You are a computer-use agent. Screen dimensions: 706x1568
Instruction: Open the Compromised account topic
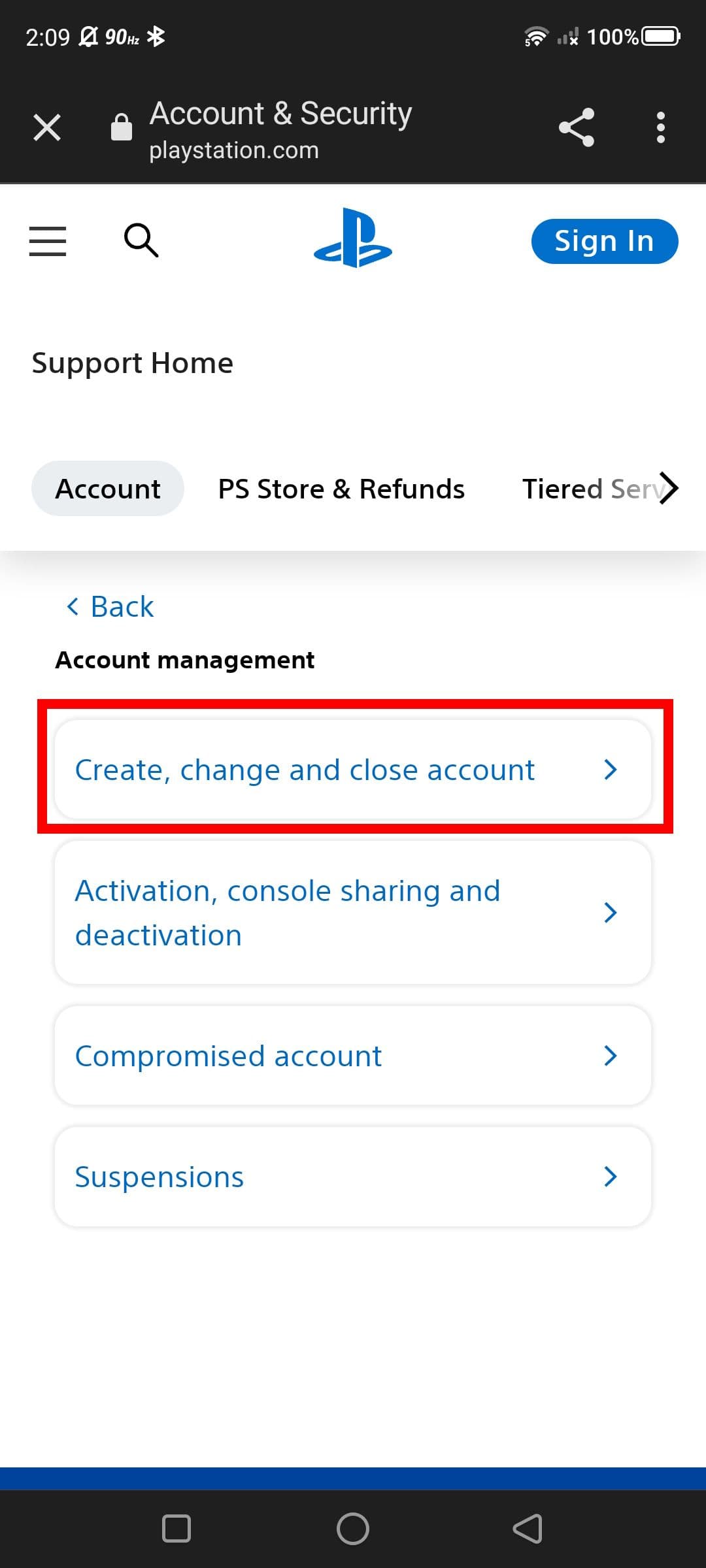(353, 1056)
